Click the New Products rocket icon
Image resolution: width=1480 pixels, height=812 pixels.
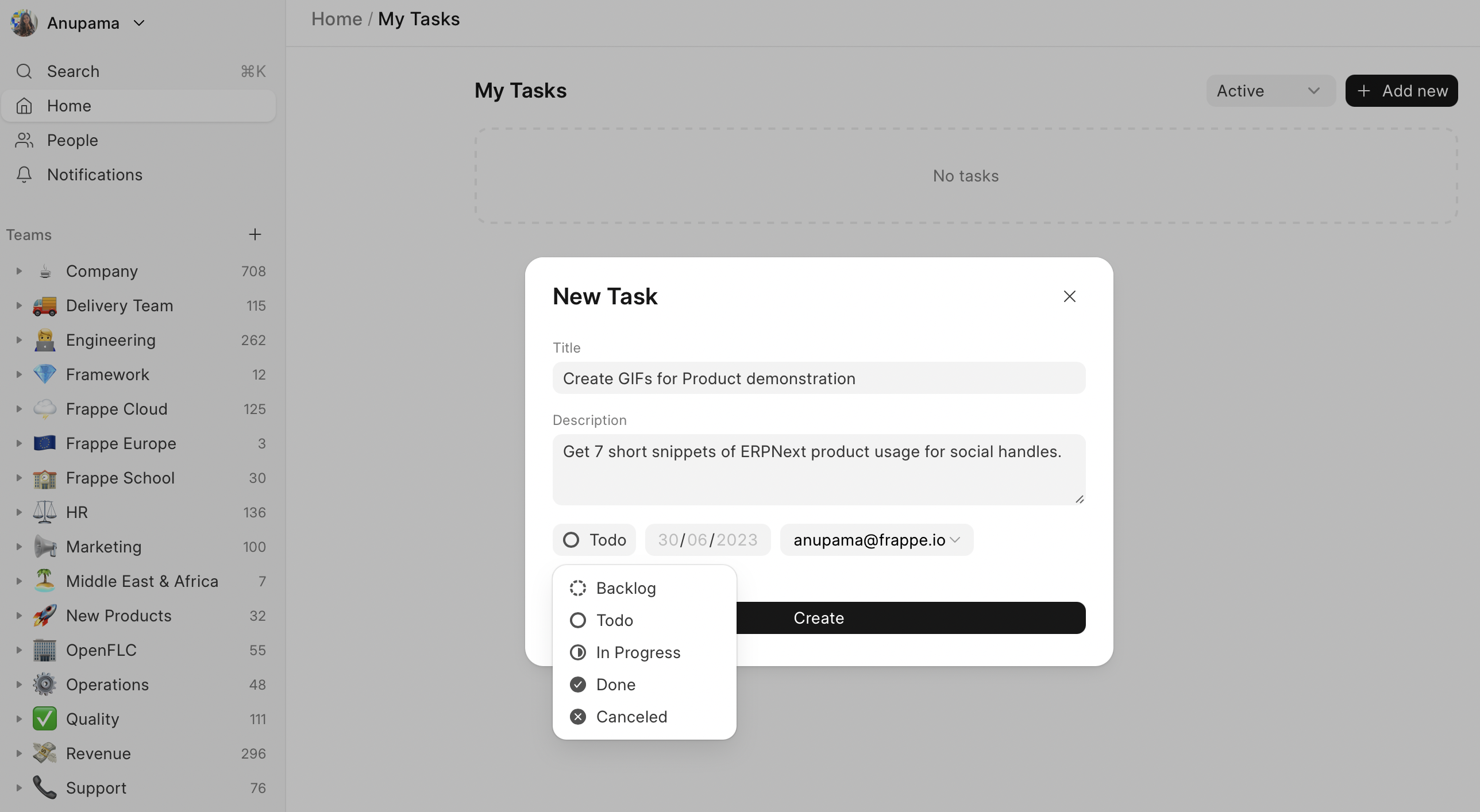pyautogui.click(x=45, y=616)
